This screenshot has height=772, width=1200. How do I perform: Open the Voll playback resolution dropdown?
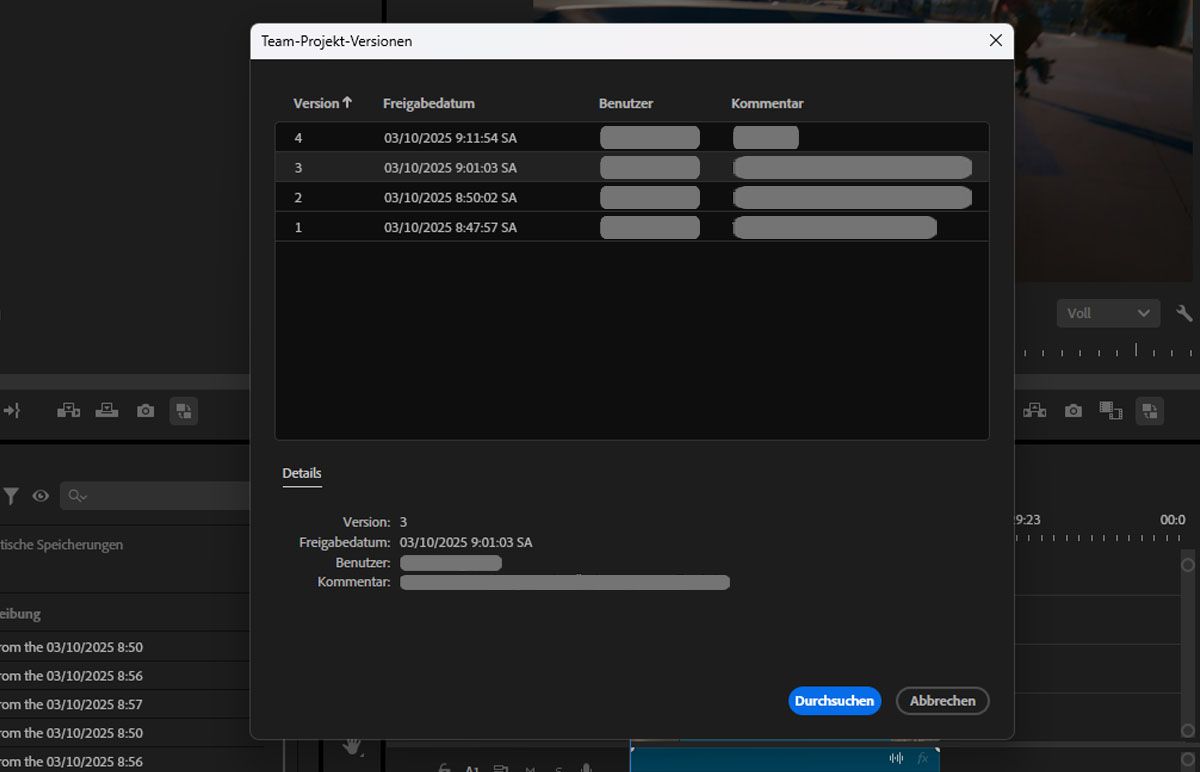click(x=1107, y=312)
